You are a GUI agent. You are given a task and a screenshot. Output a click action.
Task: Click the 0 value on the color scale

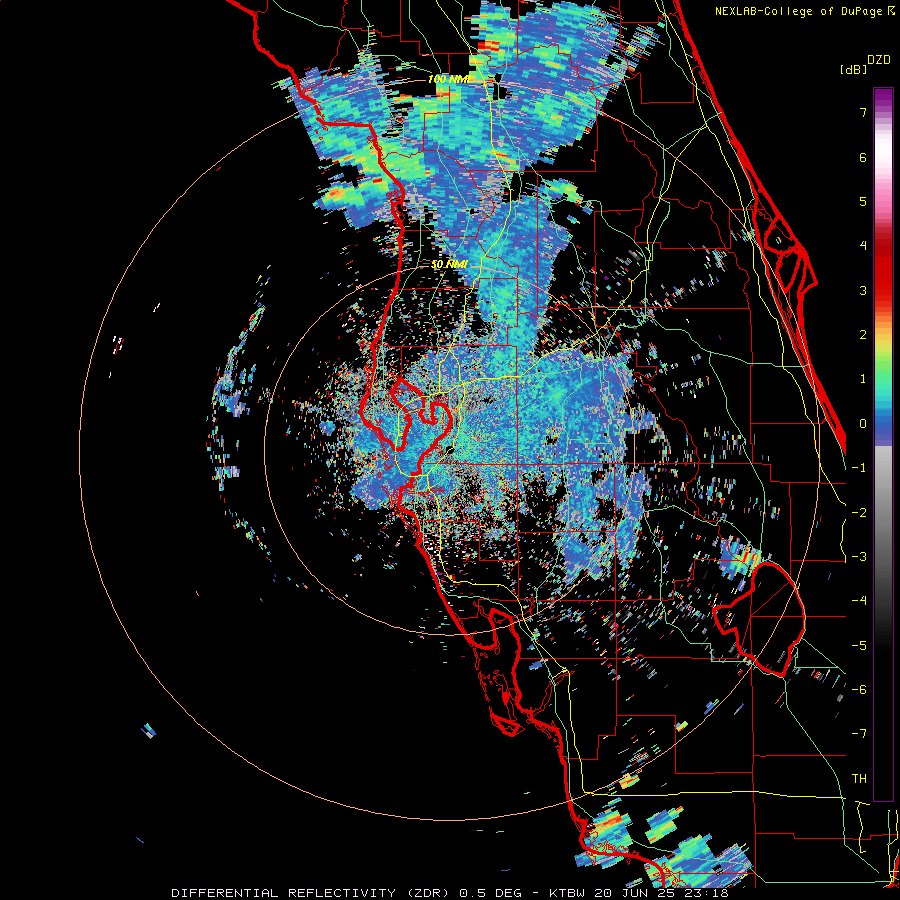(863, 424)
